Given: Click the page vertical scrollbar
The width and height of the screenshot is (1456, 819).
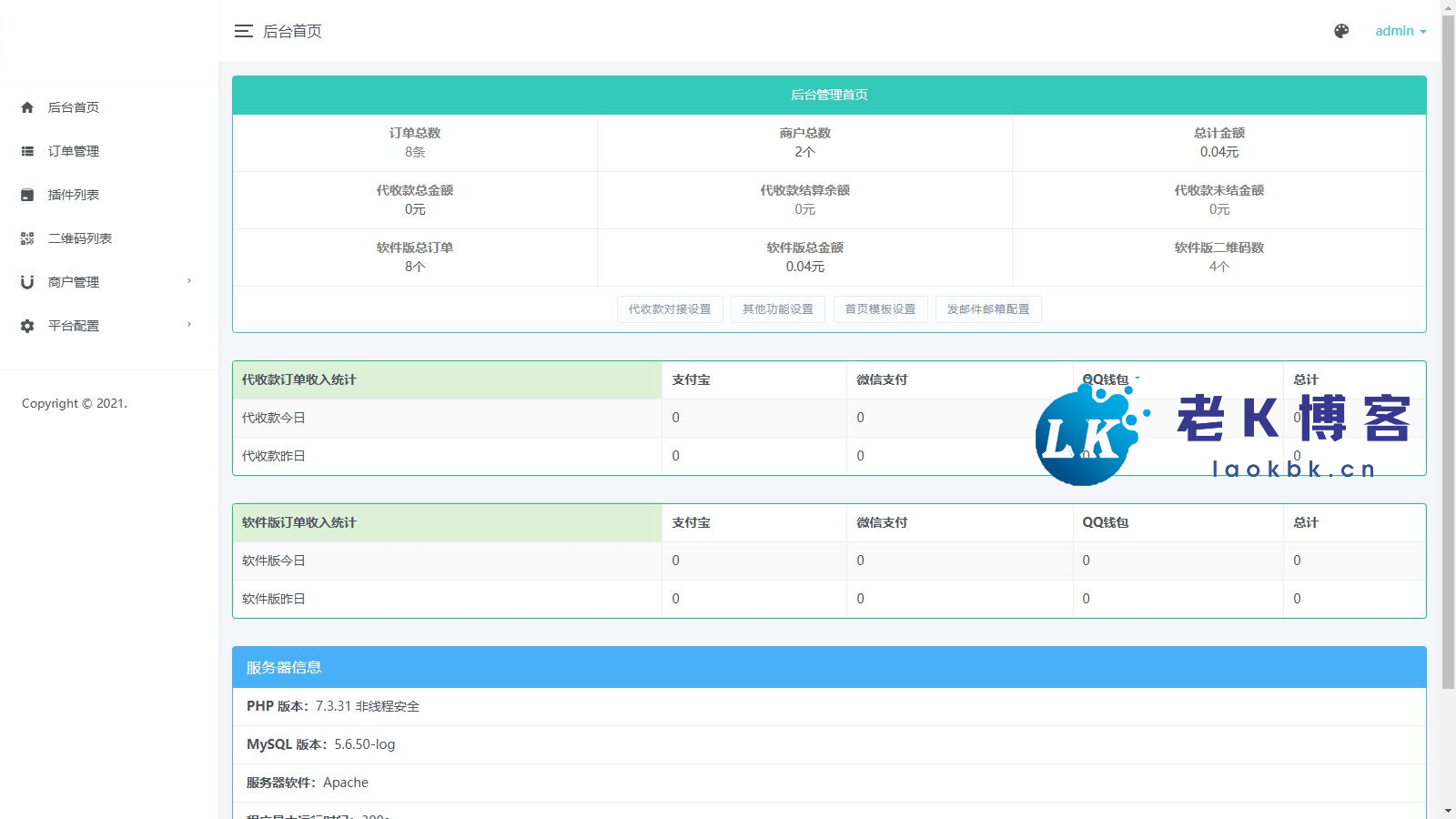Looking at the screenshot, I should (1448, 364).
